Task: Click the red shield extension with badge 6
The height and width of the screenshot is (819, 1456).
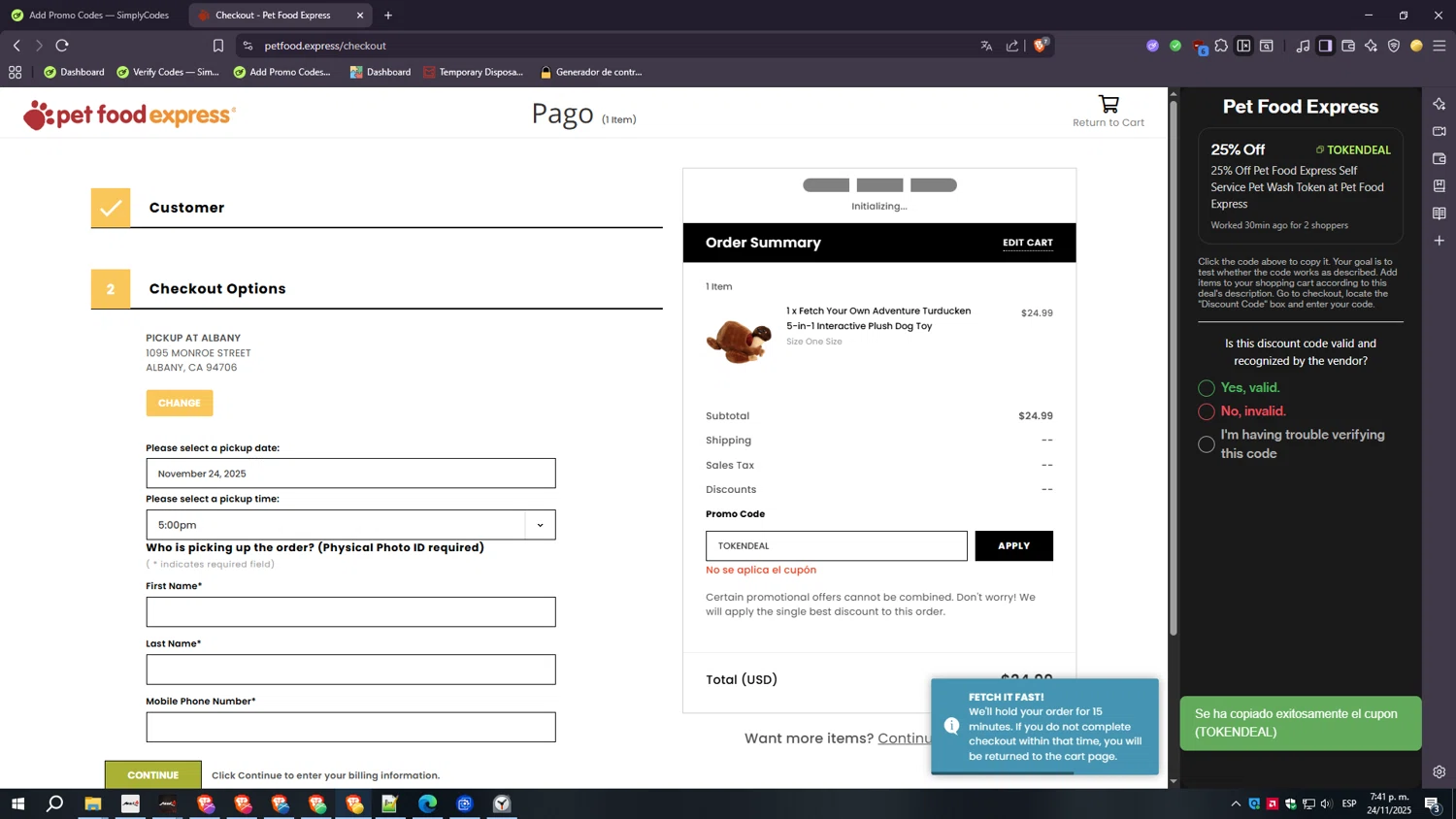Action: coord(1200,47)
